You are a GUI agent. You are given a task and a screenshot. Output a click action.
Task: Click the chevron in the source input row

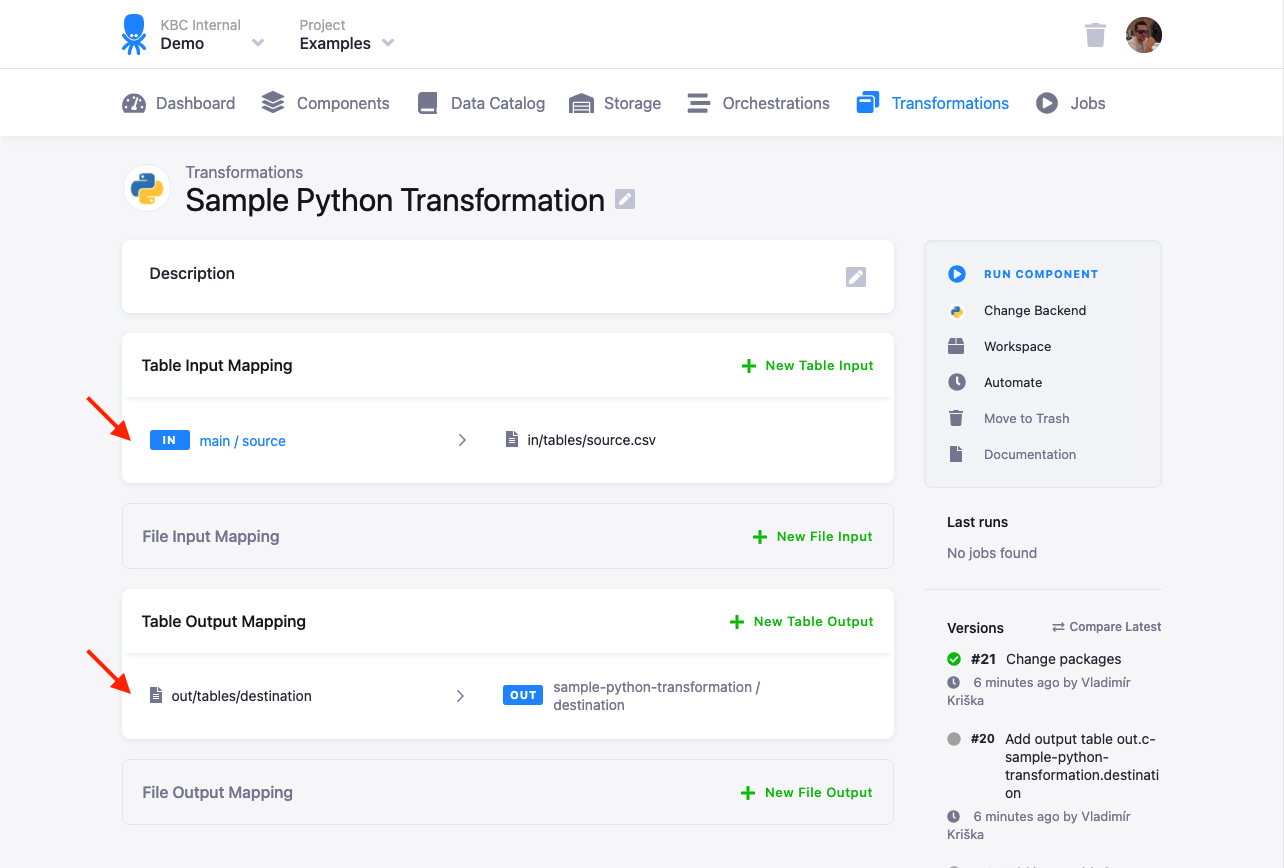click(x=462, y=440)
